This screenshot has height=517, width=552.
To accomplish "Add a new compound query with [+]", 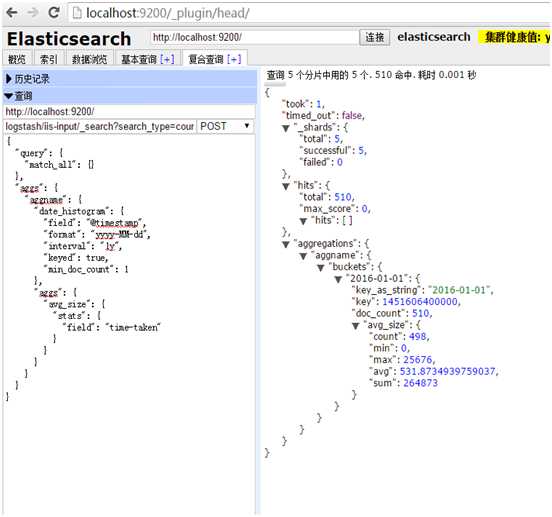I will [234, 59].
